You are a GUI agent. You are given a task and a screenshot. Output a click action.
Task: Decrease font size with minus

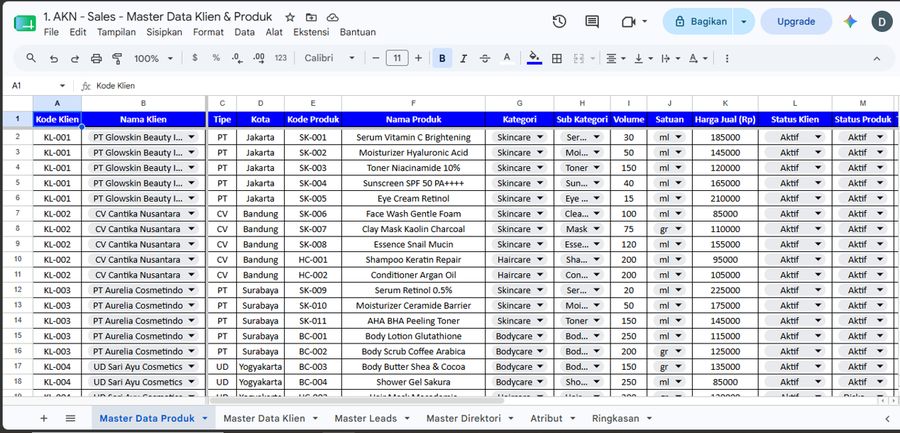[x=375, y=58]
